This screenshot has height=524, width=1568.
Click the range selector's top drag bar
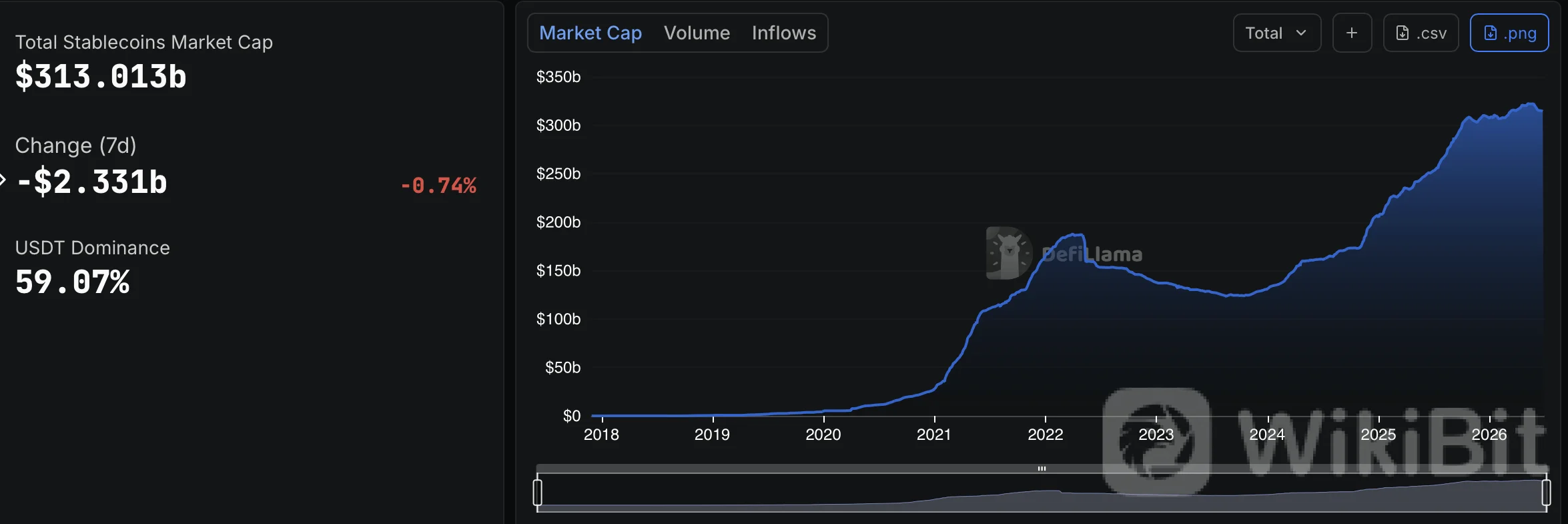tap(1042, 469)
